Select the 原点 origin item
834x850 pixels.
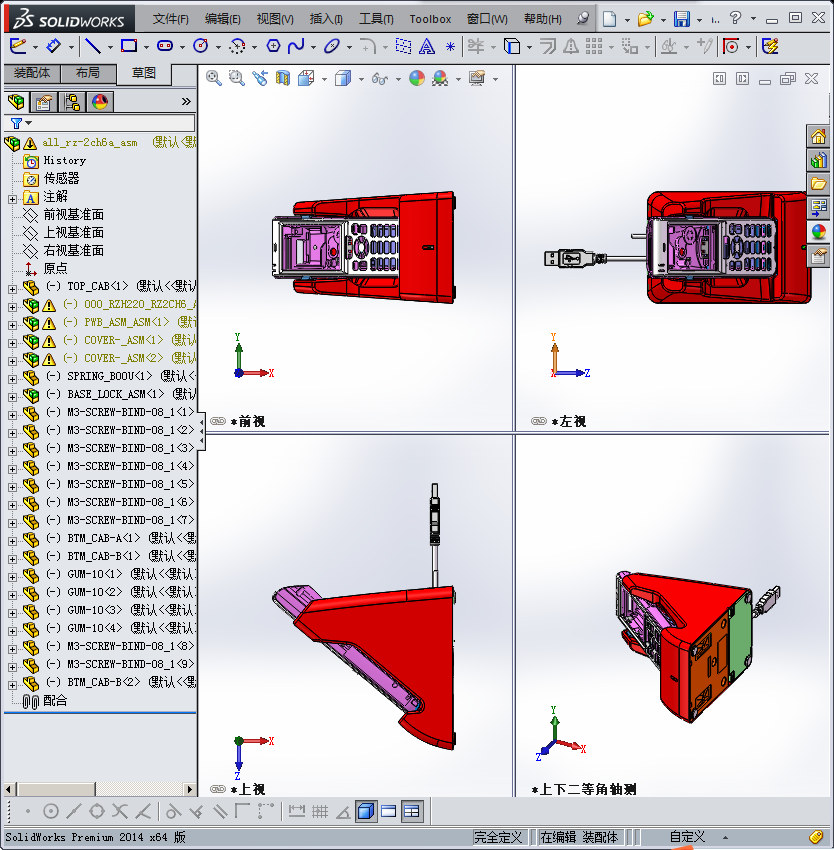pyautogui.click(x=55, y=268)
